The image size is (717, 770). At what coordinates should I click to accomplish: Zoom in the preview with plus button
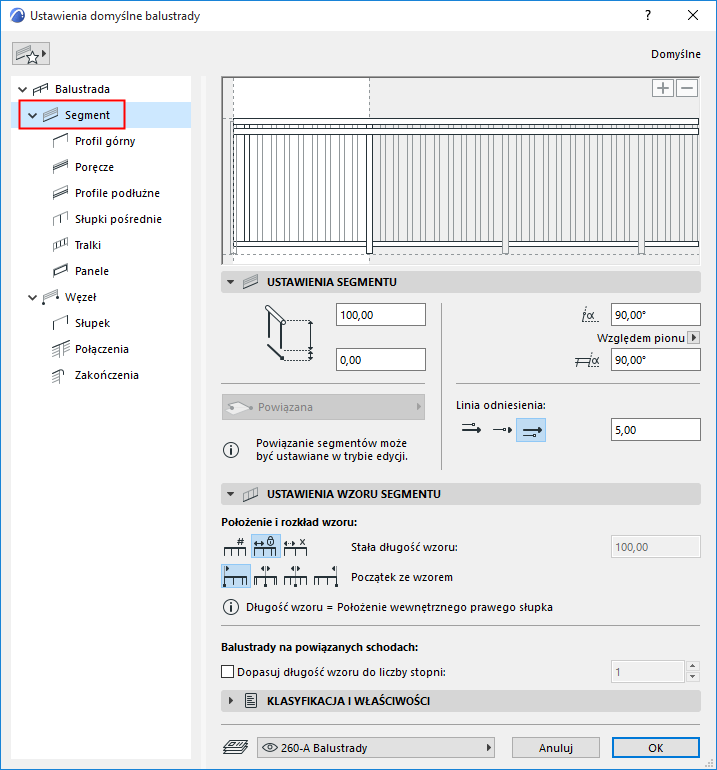coord(662,88)
